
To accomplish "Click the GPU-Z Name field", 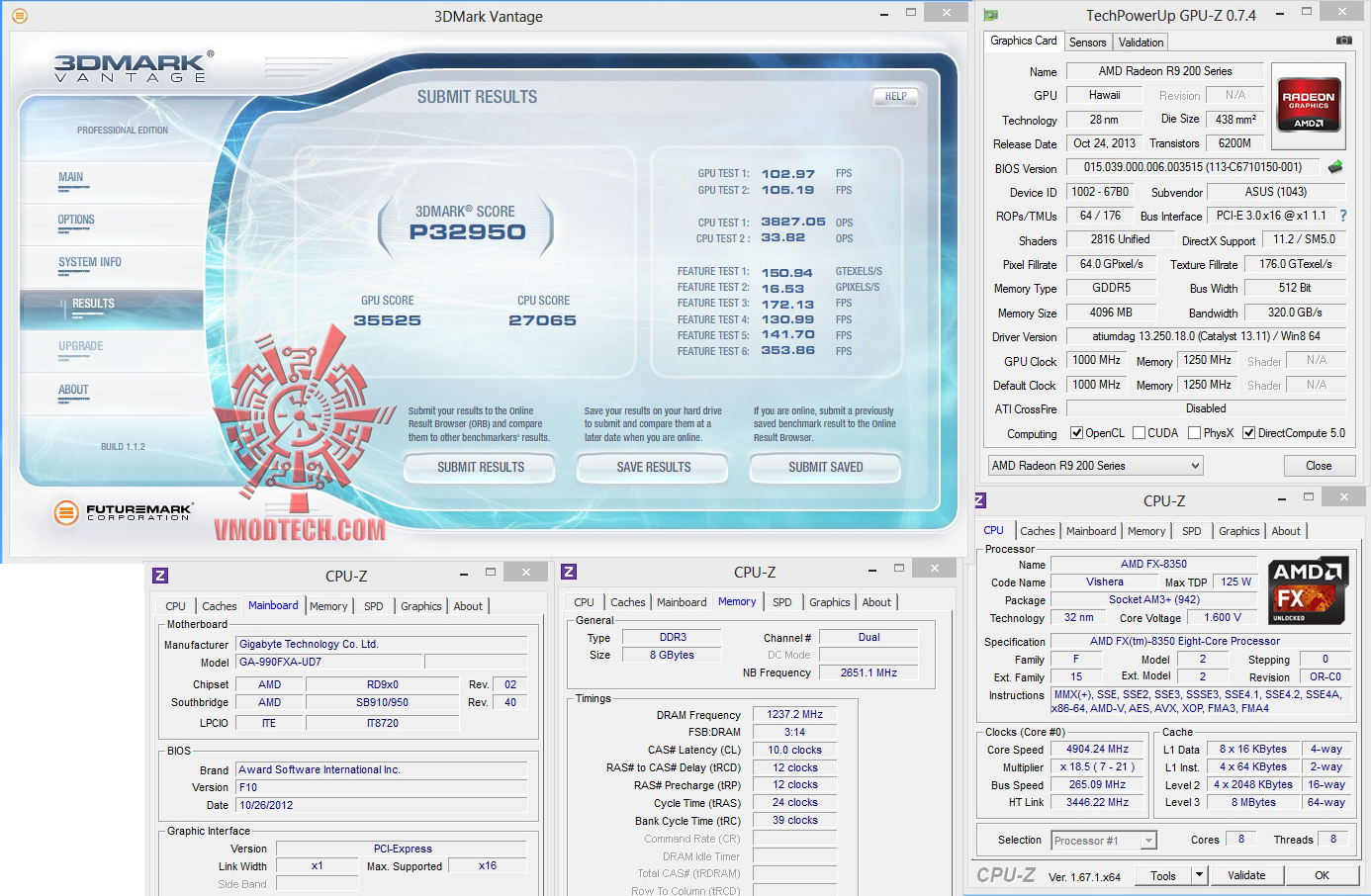I will (1164, 71).
